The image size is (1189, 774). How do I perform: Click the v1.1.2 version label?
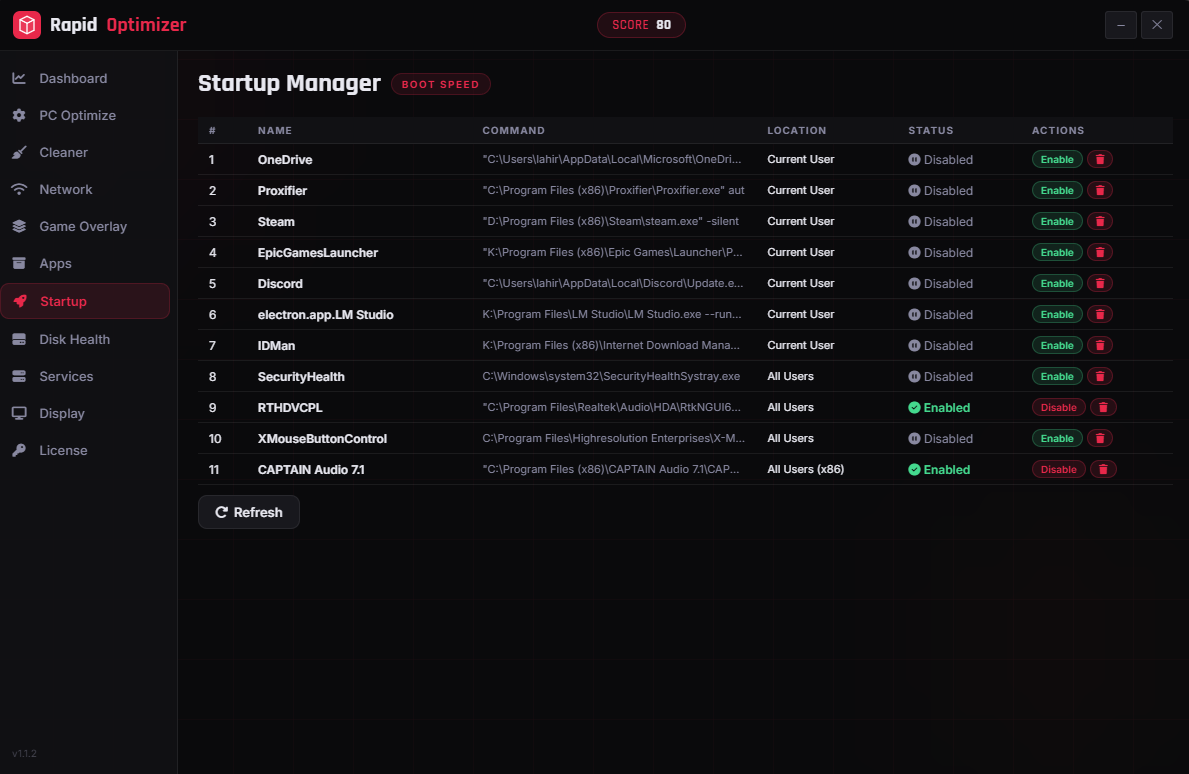(24, 754)
